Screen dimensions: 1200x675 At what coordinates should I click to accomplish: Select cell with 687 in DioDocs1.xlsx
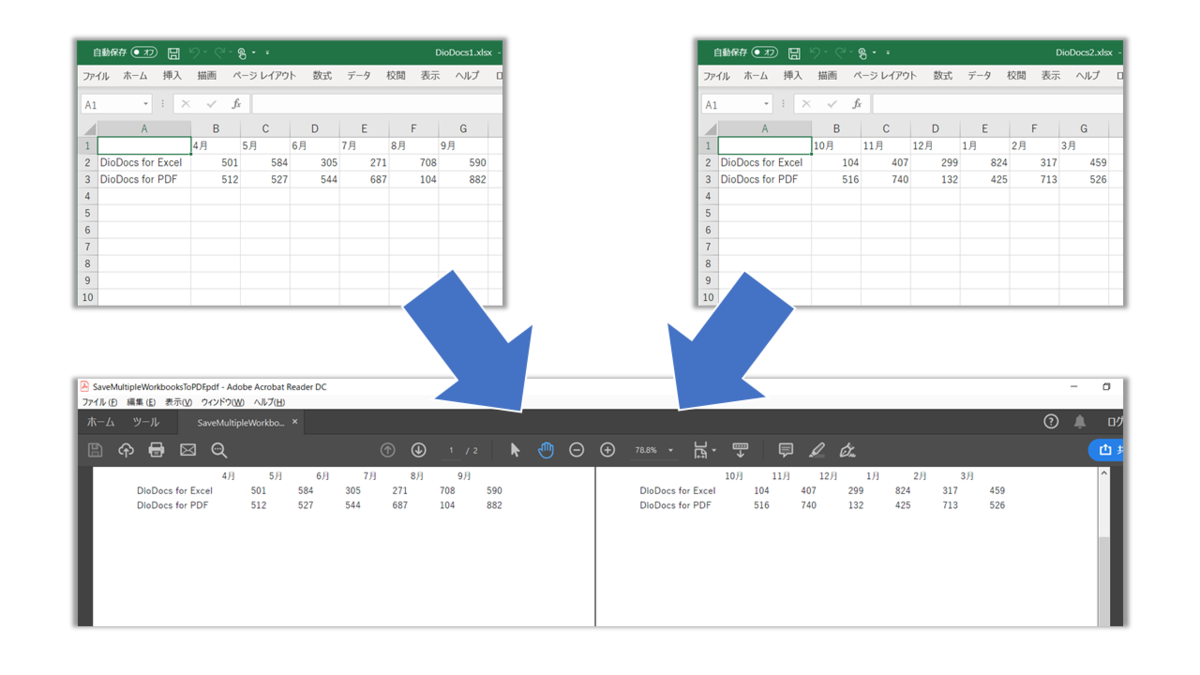click(364, 179)
